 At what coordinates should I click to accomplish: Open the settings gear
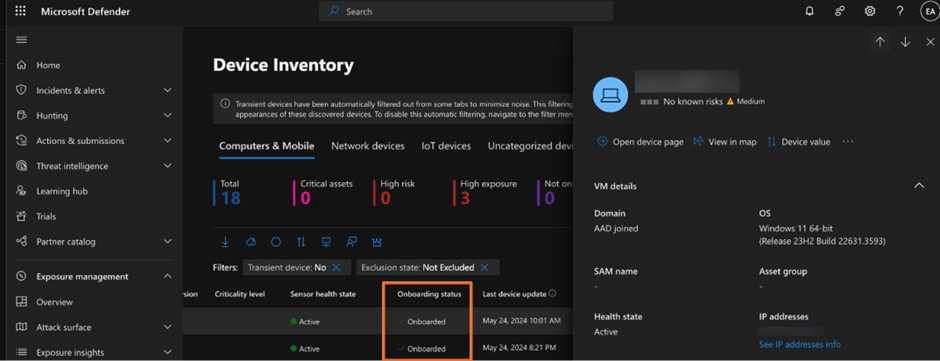pyautogui.click(x=870, y=11)
